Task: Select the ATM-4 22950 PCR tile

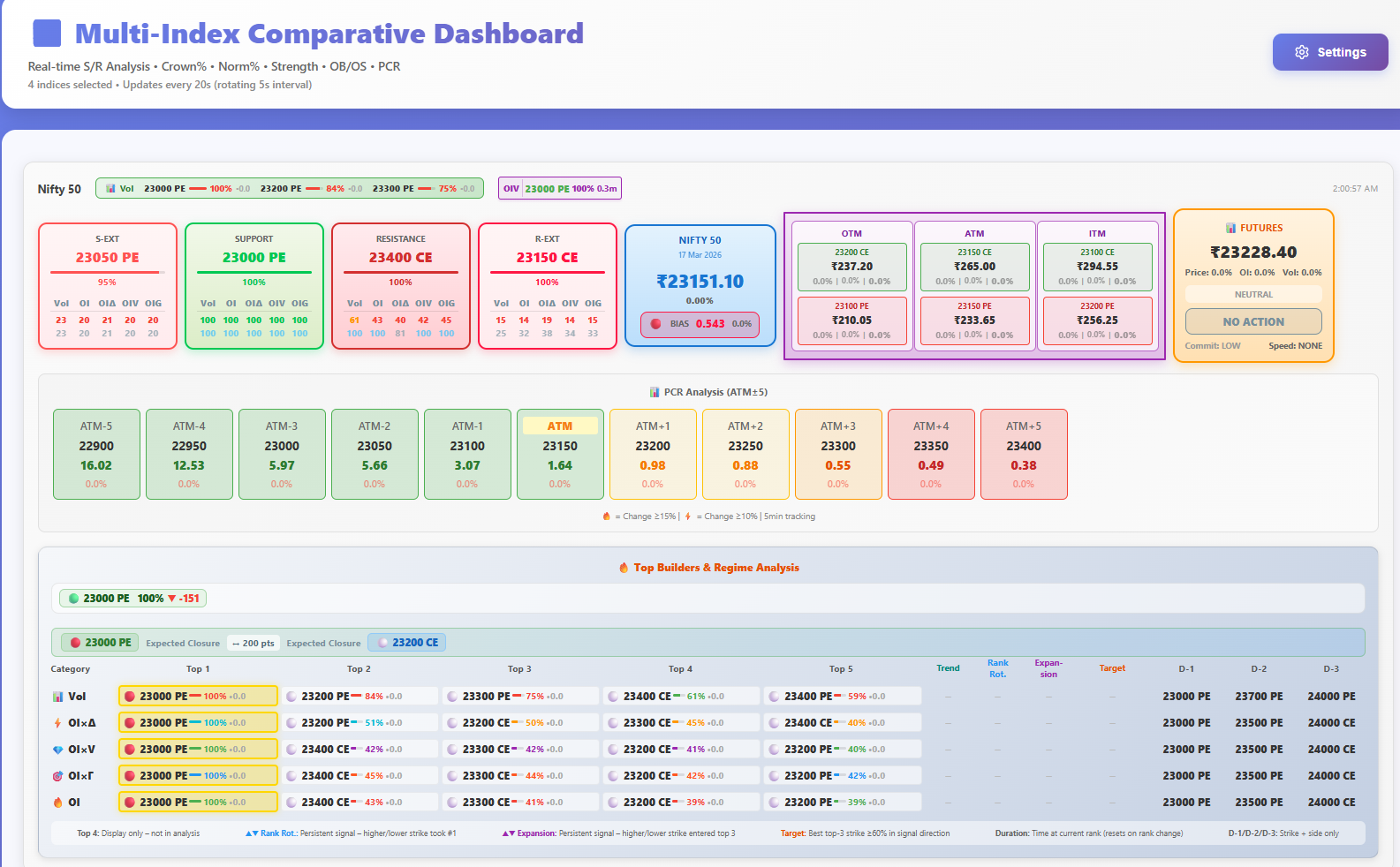Action: 189,455
